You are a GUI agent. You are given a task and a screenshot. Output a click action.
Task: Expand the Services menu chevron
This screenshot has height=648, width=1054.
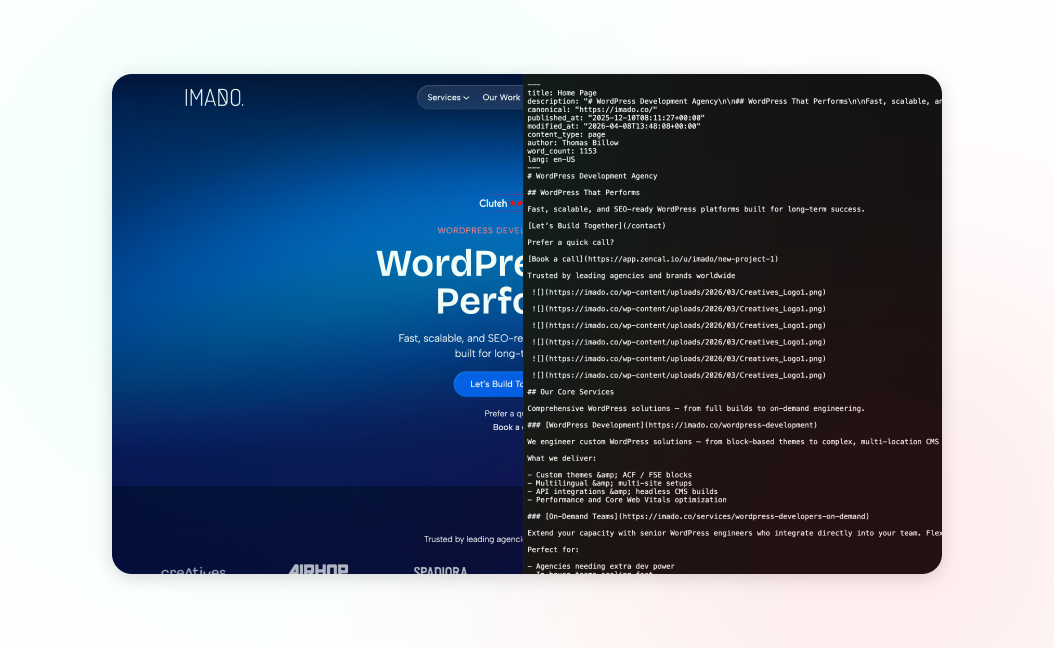pos(464,97)
